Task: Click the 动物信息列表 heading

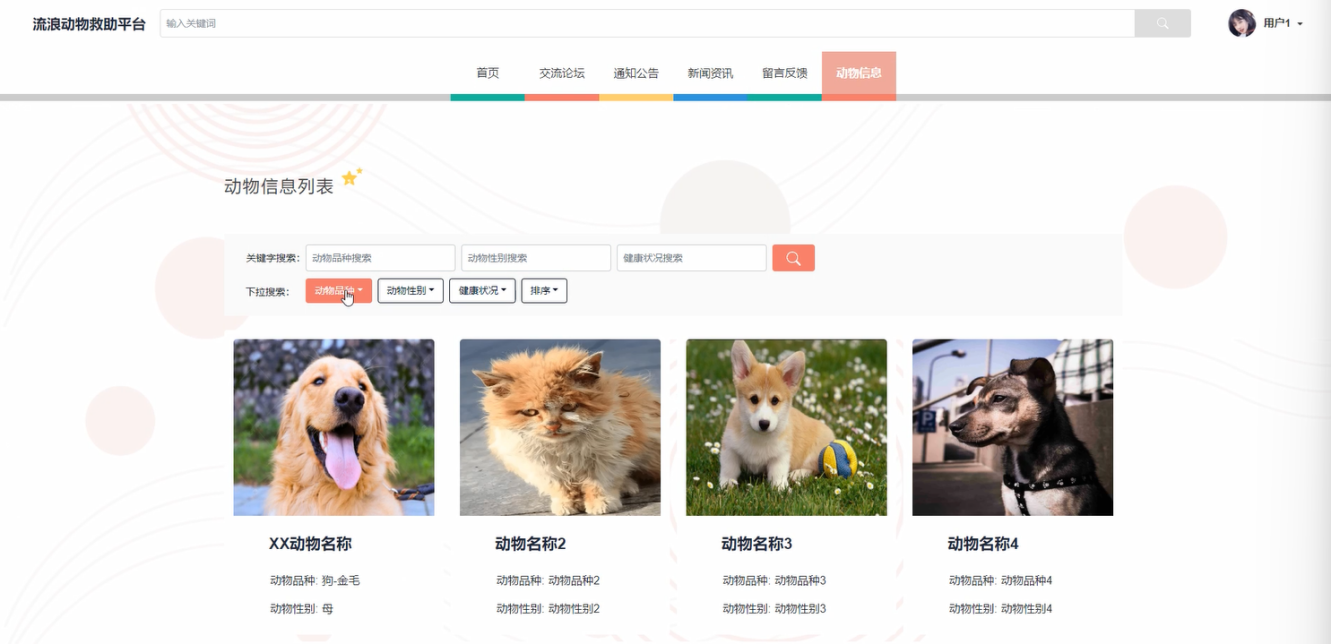Action: 279,186
